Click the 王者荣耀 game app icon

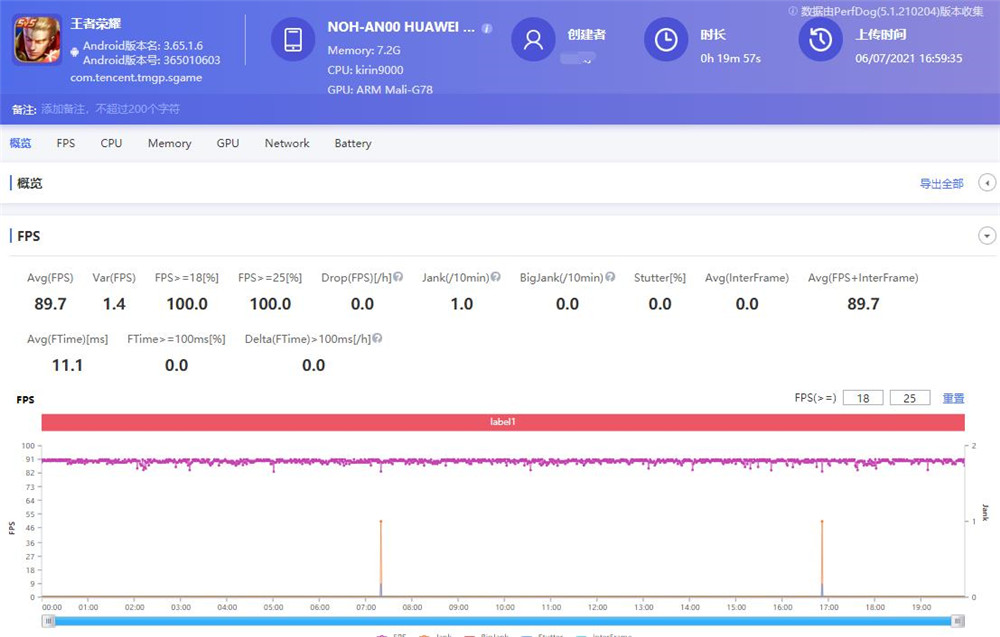pos(38,40)
